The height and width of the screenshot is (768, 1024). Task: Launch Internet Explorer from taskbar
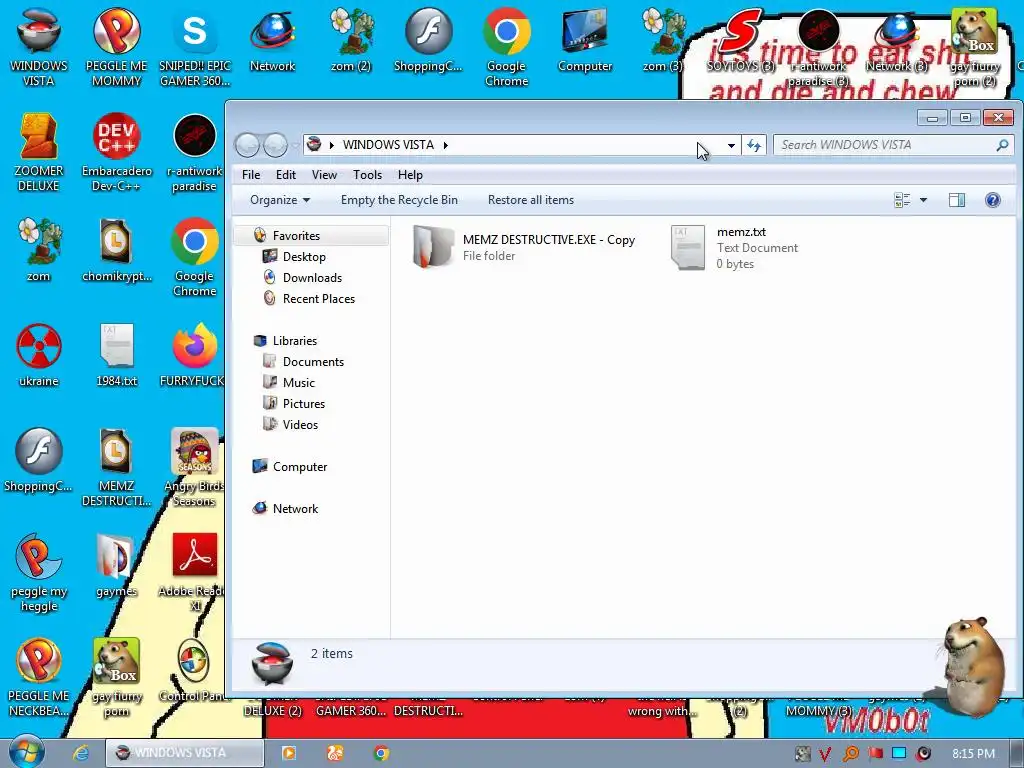[x=81, y=753]
